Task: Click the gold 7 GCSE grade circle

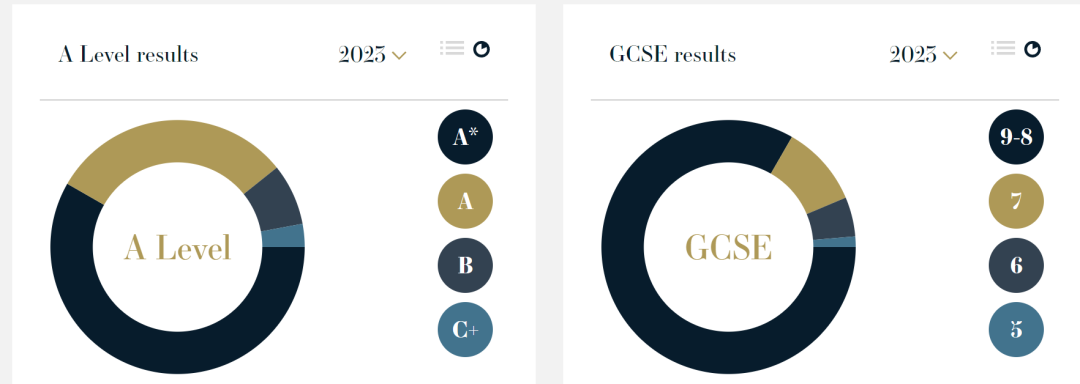Action: point(1016,201)
